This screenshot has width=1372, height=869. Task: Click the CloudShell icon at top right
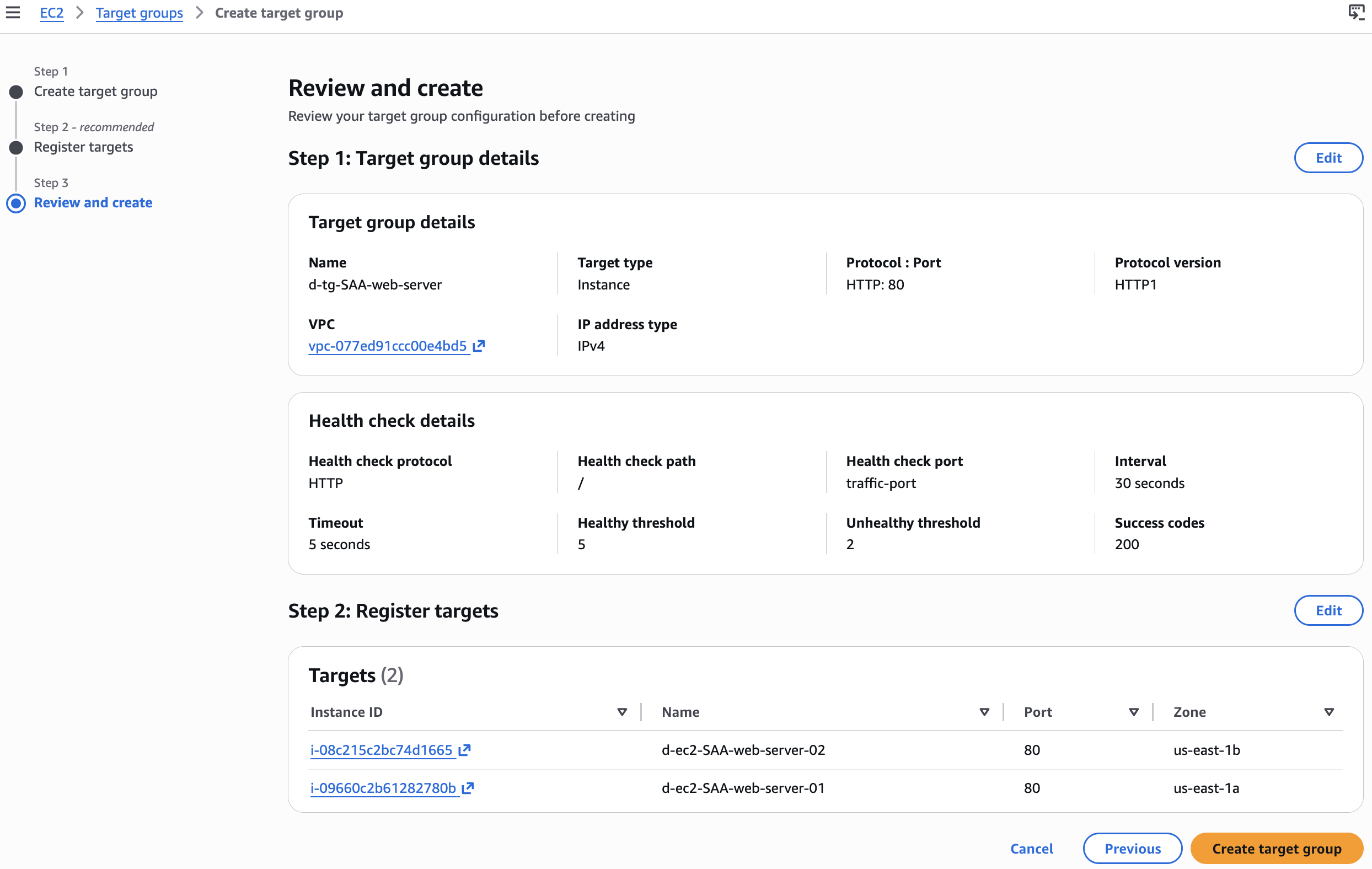[x=1356, y=13]
